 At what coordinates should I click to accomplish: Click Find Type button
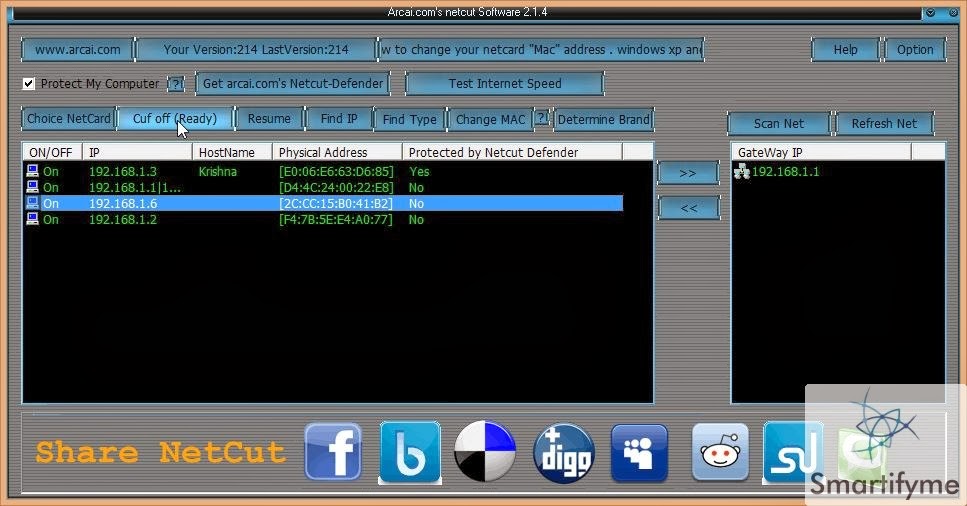tap(409, 119)
